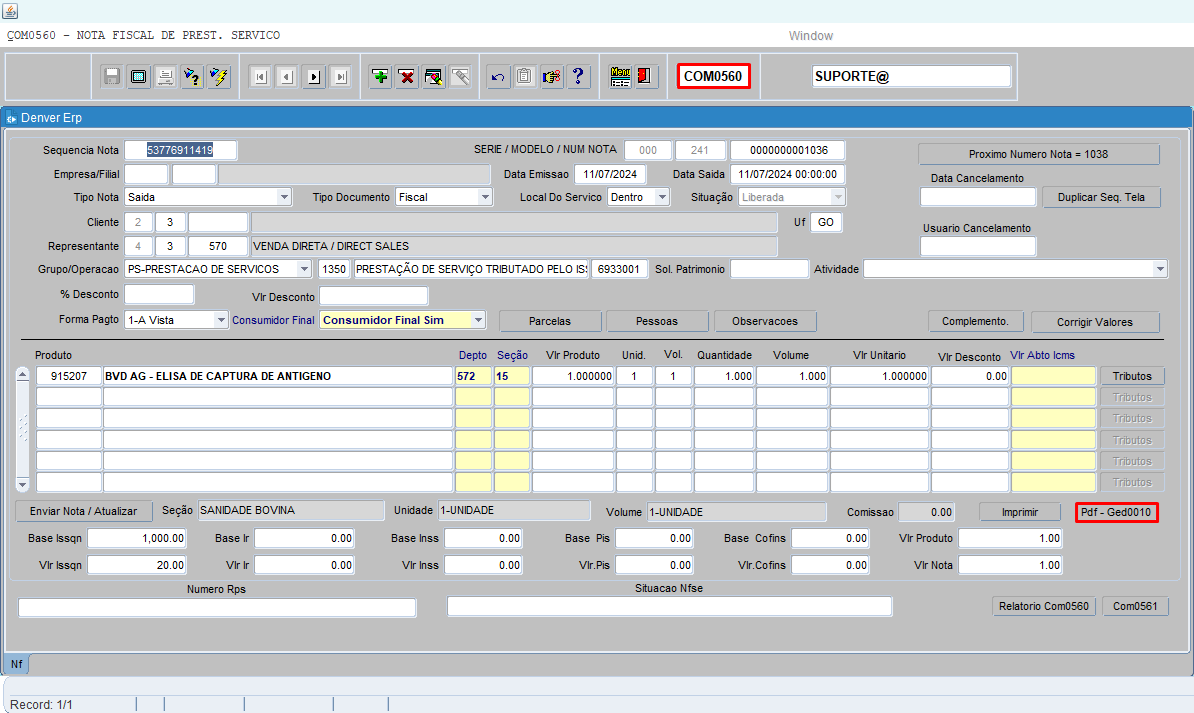Go to the first record
The image size is (1194, 713).
[x=260, y=76]
